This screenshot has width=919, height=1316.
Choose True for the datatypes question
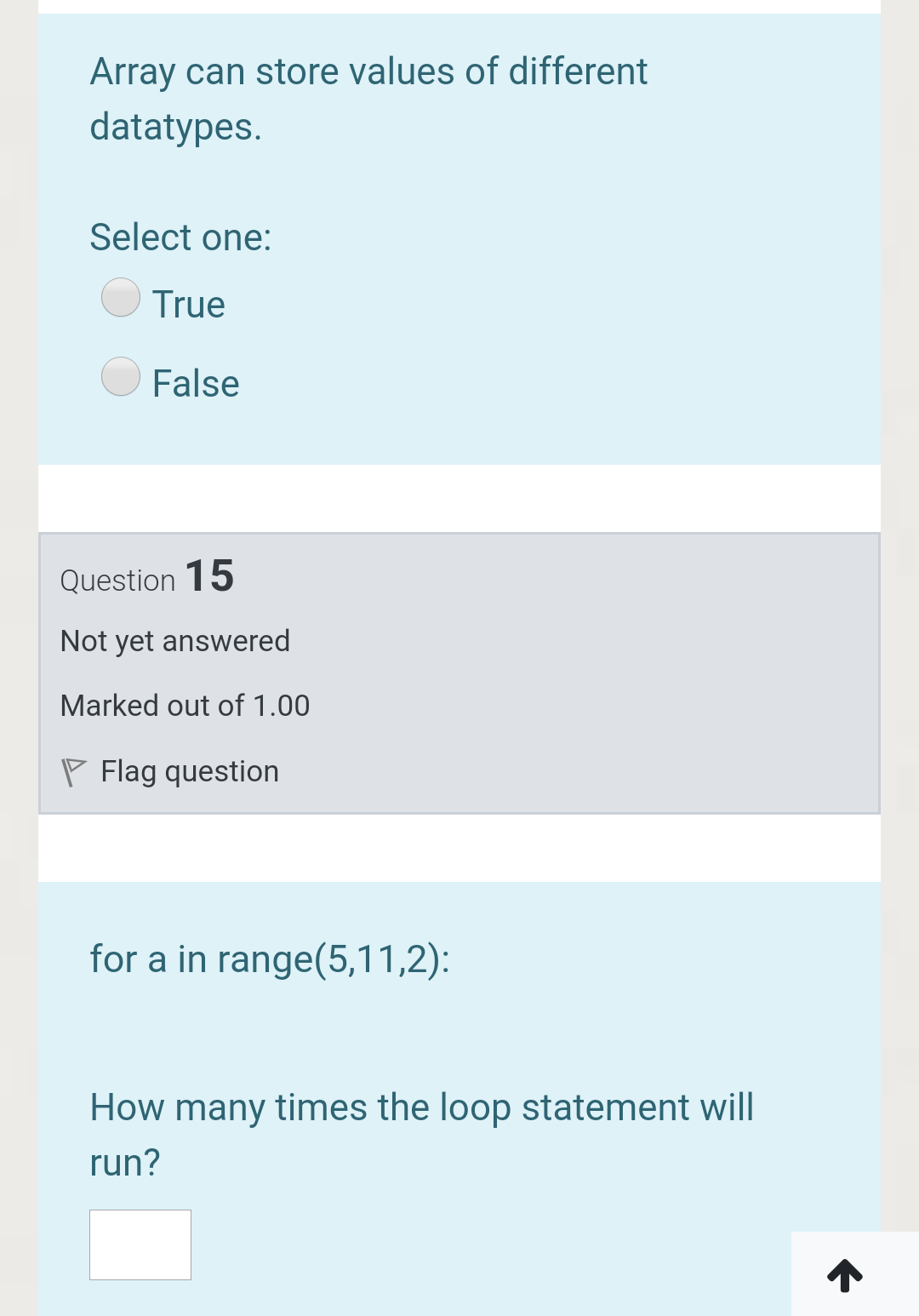pos(120,299)
